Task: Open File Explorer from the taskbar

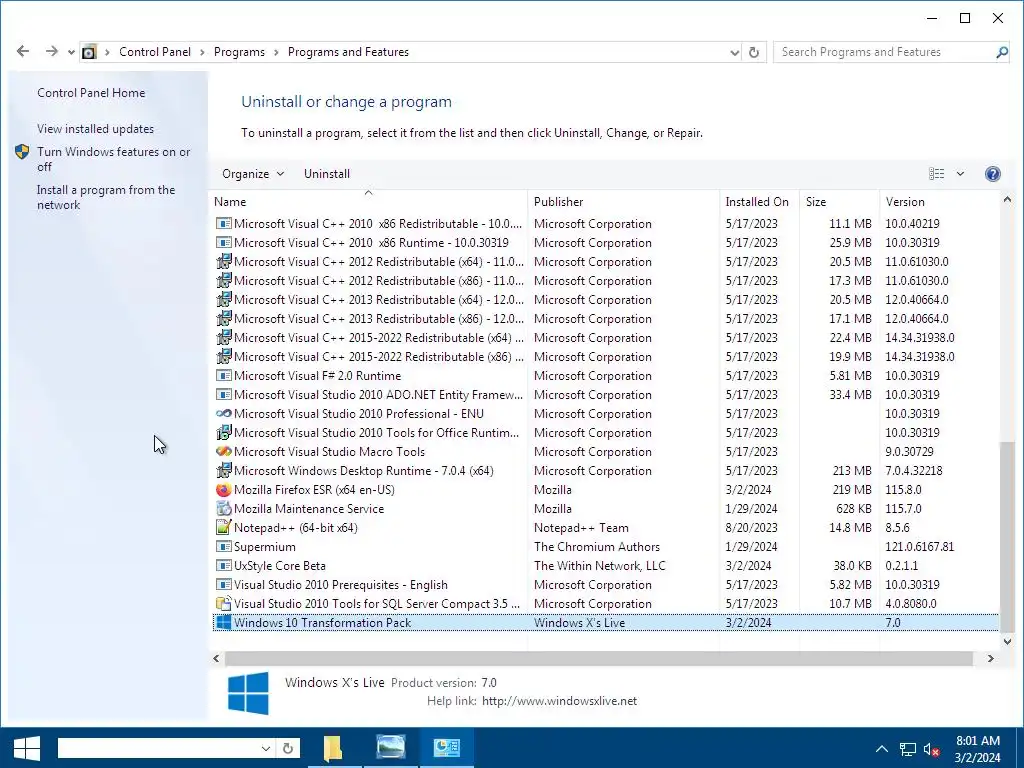Action: pyautogui.click(x=333, y=748)
